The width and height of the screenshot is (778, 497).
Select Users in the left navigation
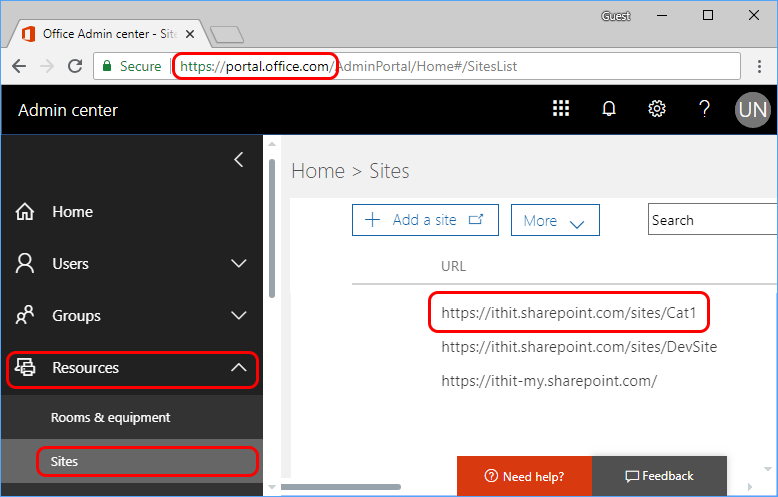click(132, 263)
